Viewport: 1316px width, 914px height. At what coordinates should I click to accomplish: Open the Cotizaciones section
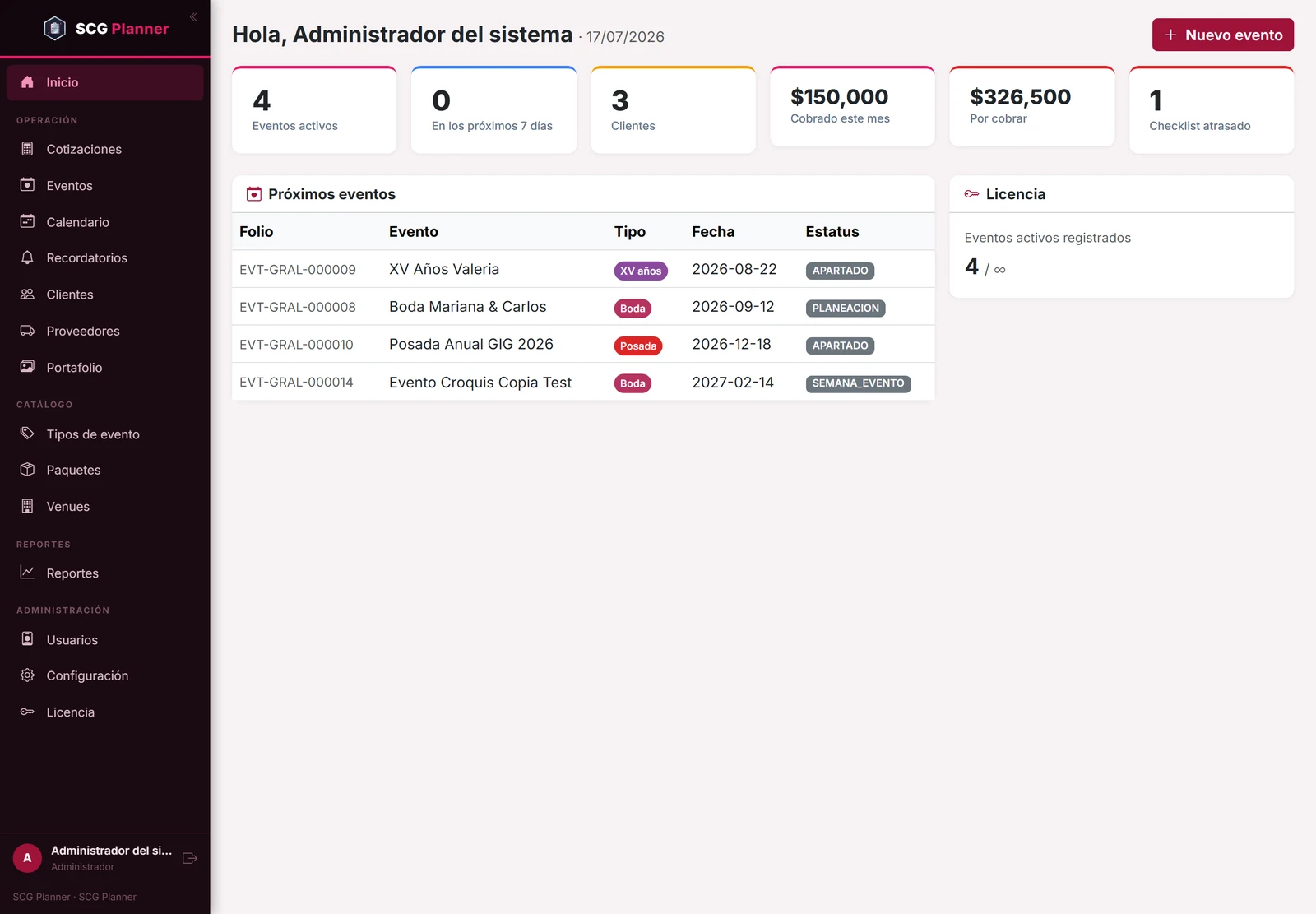pyautogui.click(x=105, y=149)
